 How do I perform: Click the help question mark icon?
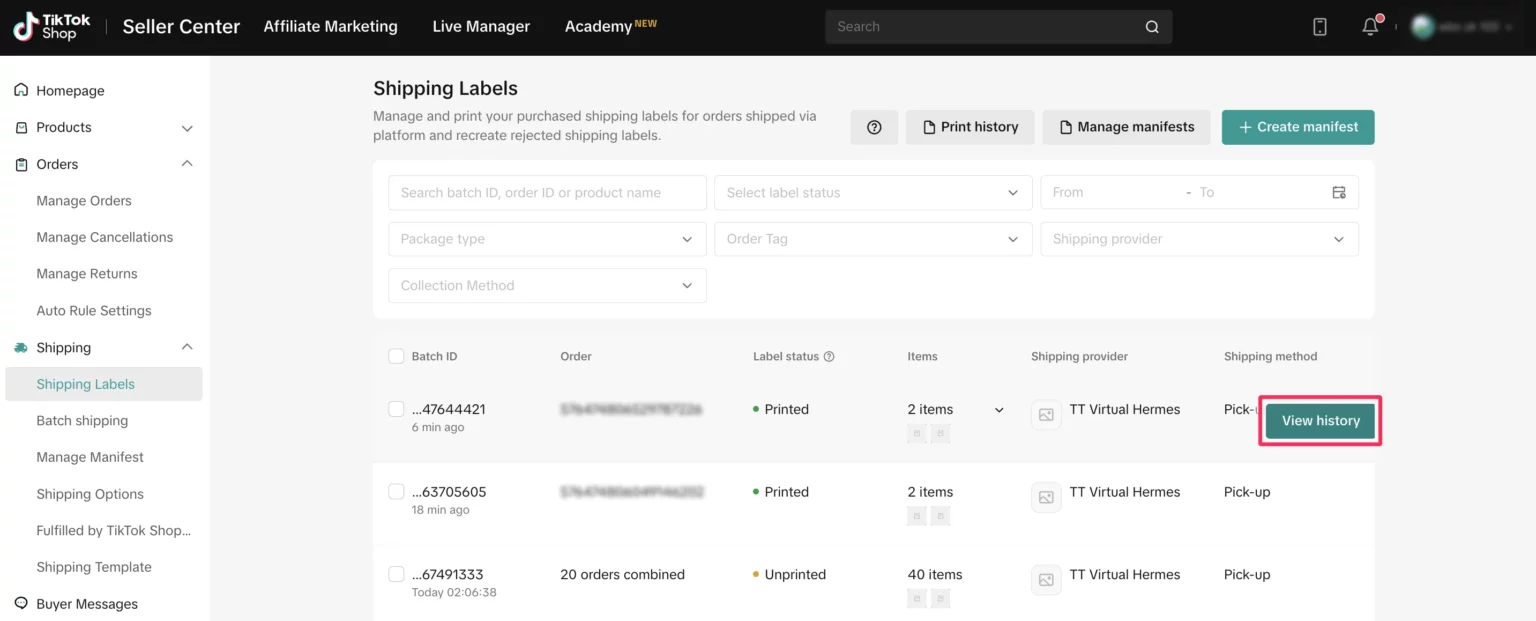click(874, 127)
